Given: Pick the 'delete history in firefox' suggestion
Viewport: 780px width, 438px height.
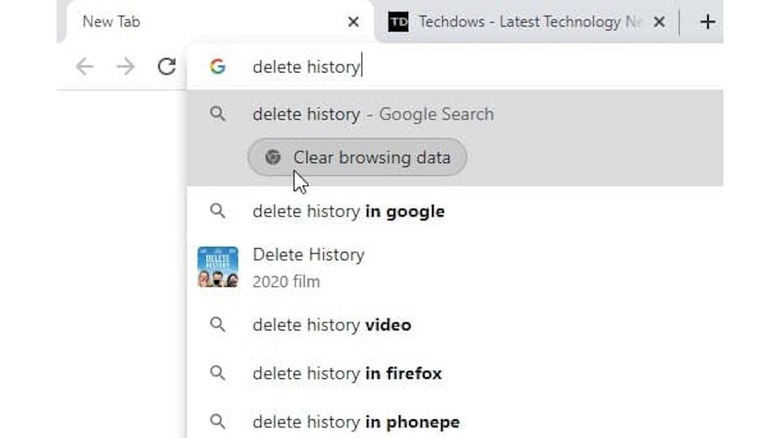Looking at the screenshot, I should pyautogui.click(x=346, y=373).
